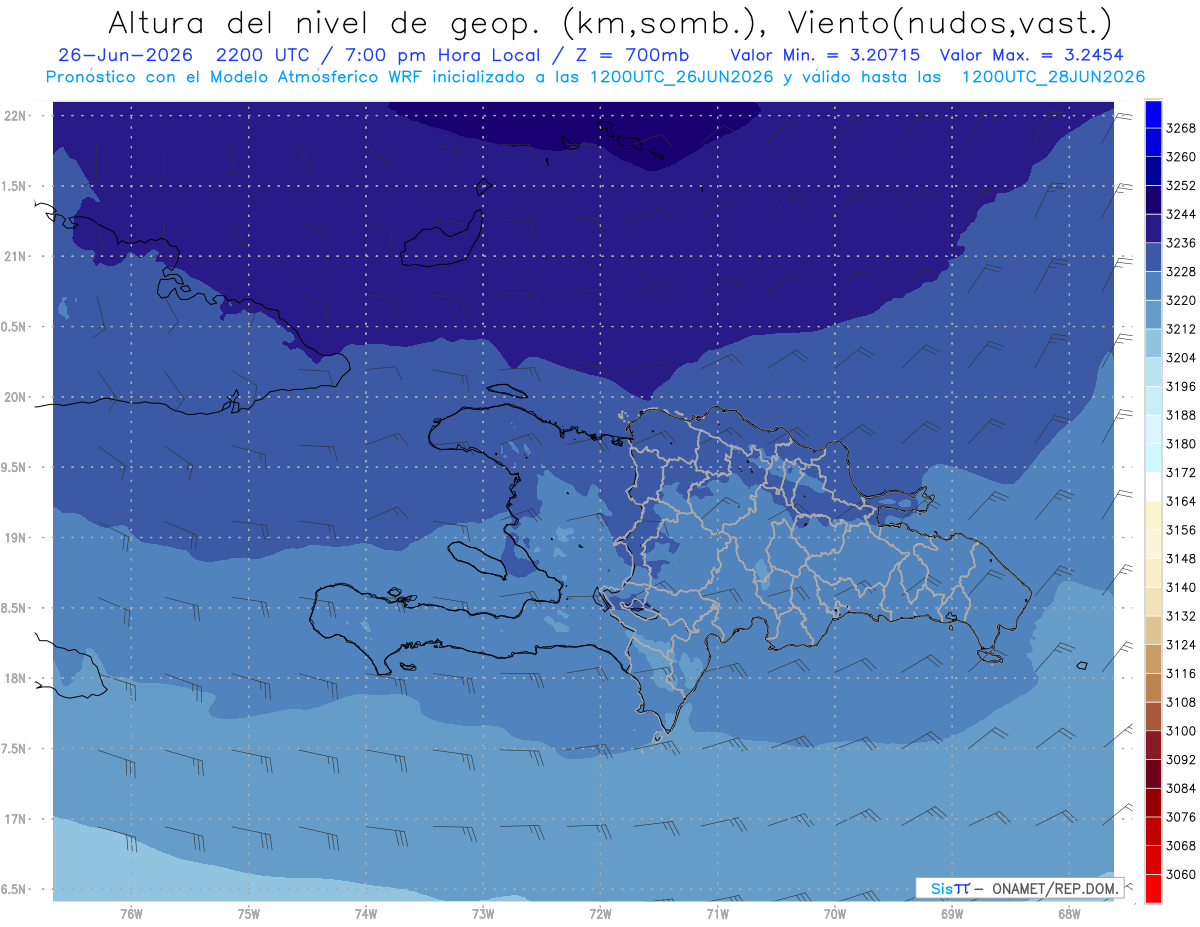
Task: Click the legend swatch between 3108 and 3116
Action: 1152,687
